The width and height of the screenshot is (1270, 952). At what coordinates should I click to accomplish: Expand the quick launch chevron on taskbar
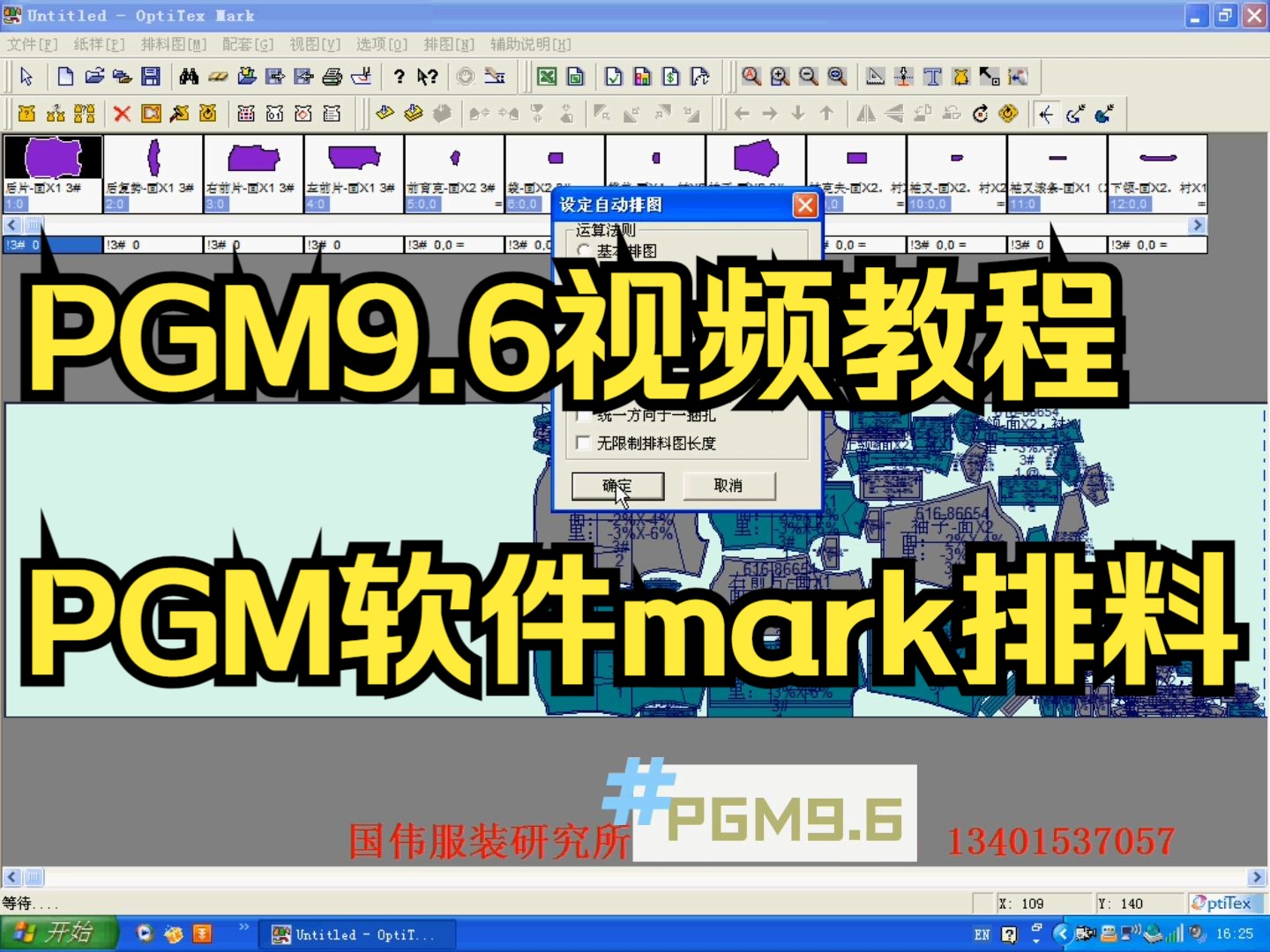tap(244, 927)
